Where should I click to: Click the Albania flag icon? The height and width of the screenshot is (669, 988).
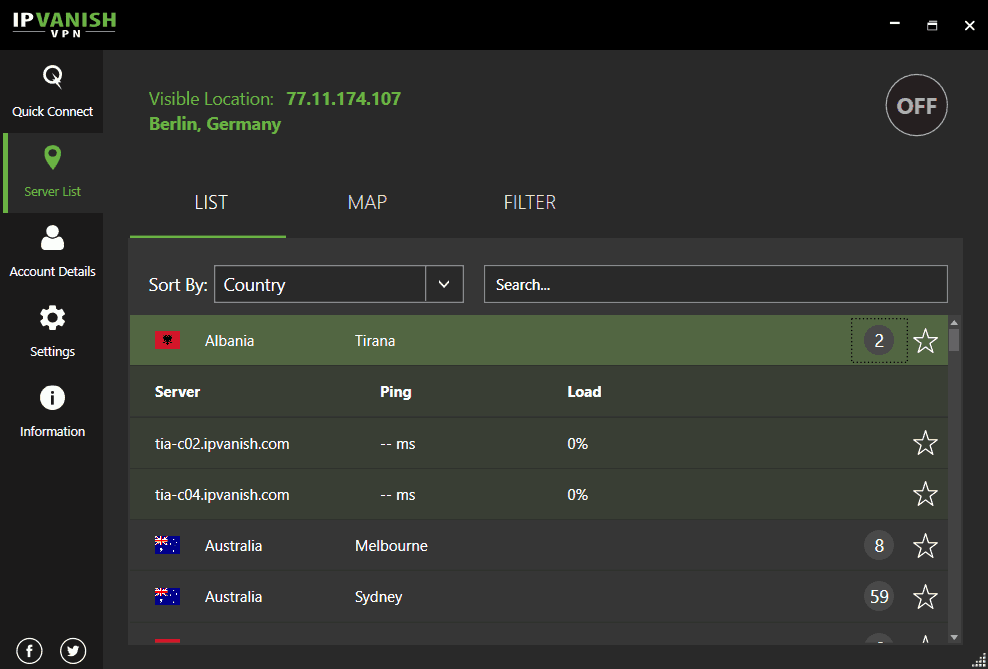click(x=167, y=341)
